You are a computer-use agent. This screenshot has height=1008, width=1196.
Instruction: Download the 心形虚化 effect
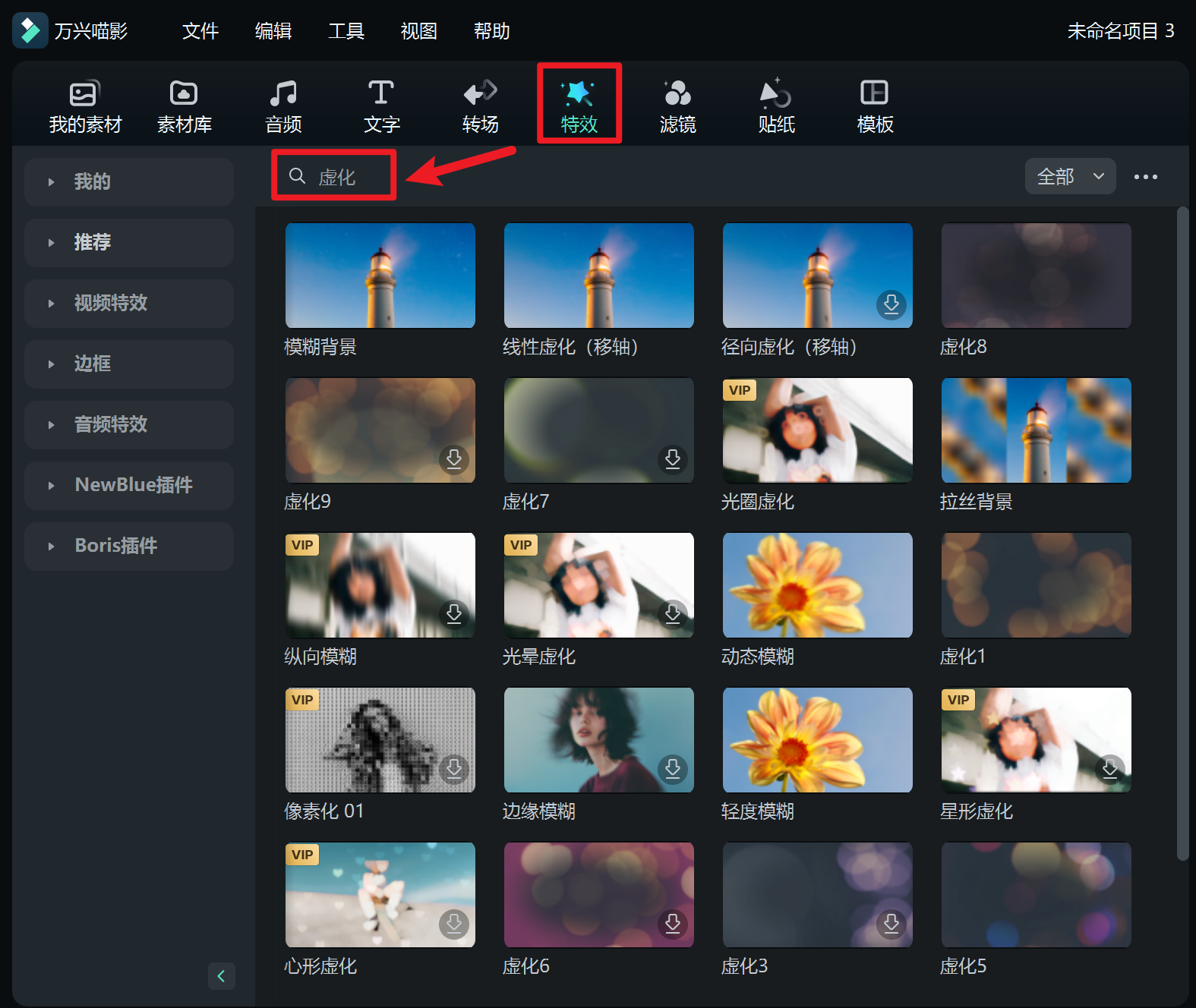453,924
